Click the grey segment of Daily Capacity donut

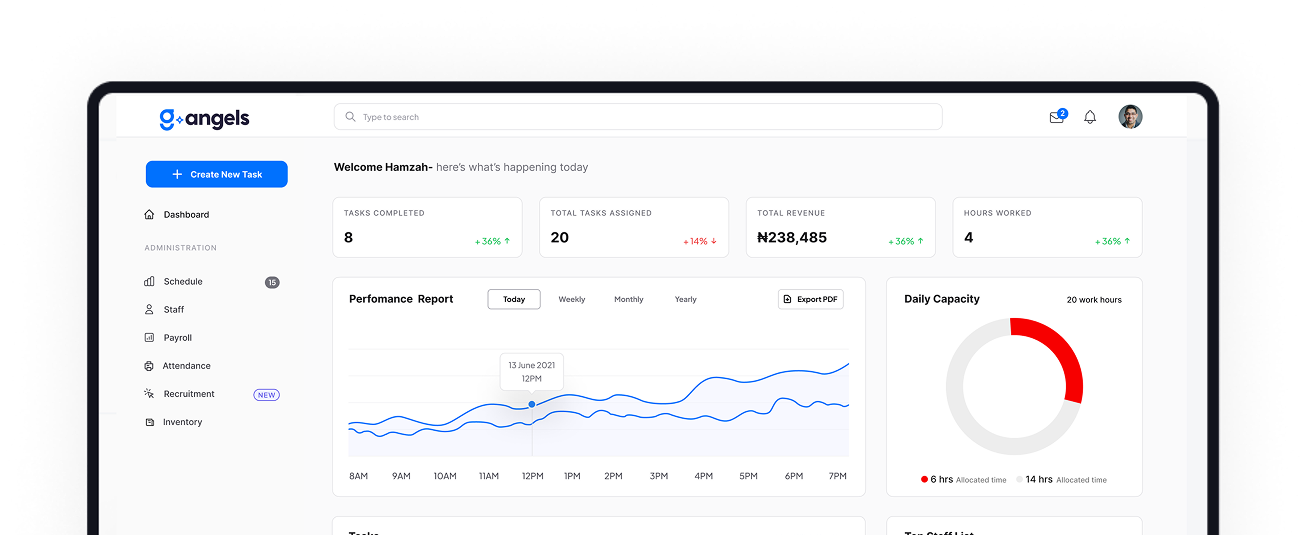point(960,410)
